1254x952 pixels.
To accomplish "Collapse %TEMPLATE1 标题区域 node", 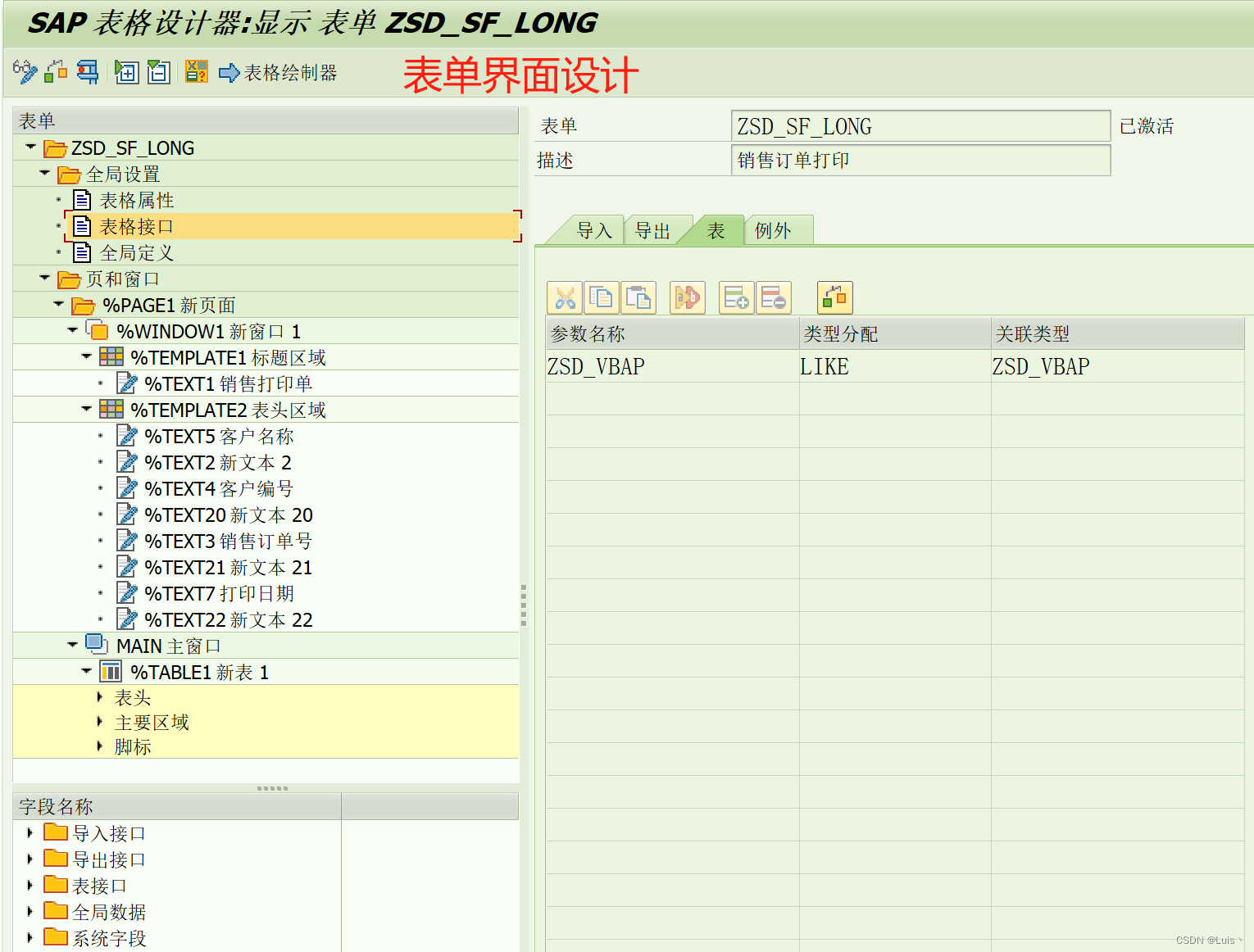I will (87, 357).
